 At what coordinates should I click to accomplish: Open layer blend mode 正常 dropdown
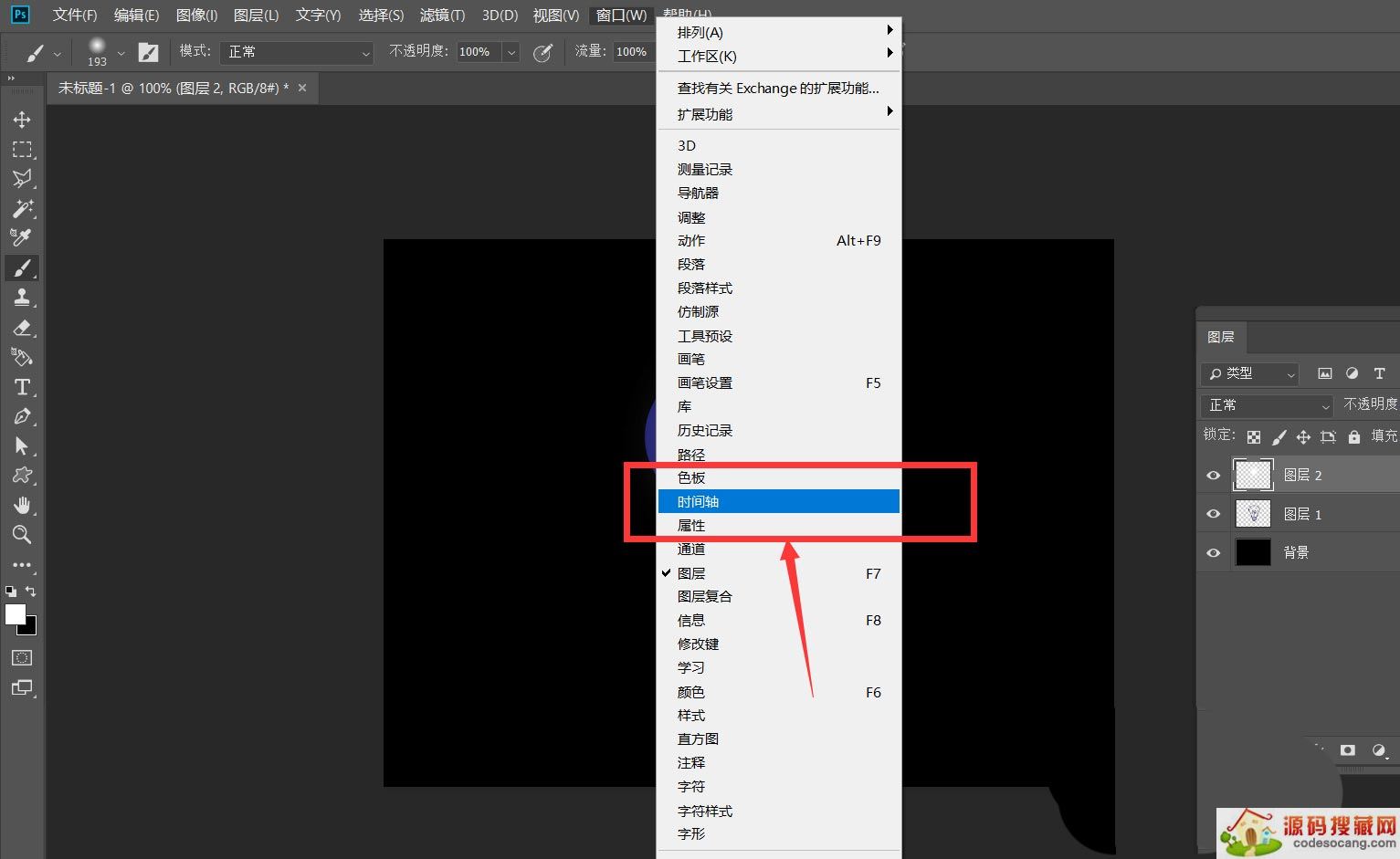pos(1267,404)
